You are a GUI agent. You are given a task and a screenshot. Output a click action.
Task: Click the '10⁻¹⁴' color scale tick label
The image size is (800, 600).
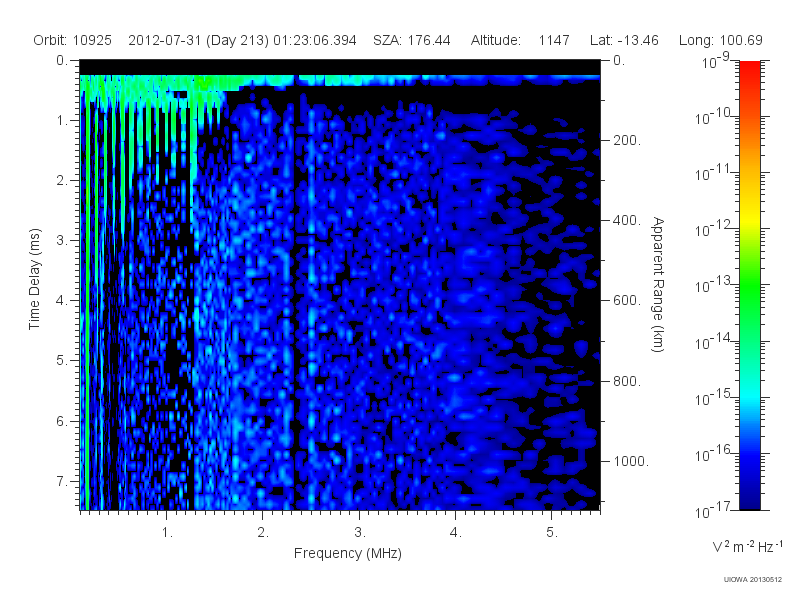coord(715,341)
